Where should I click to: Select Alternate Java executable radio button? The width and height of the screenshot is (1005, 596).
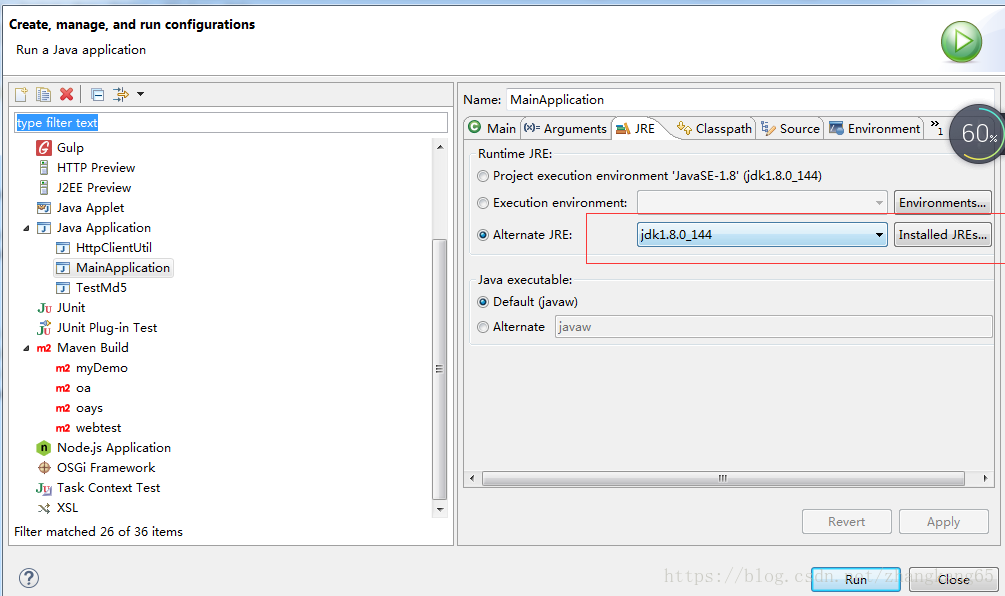tap(483, 327)
